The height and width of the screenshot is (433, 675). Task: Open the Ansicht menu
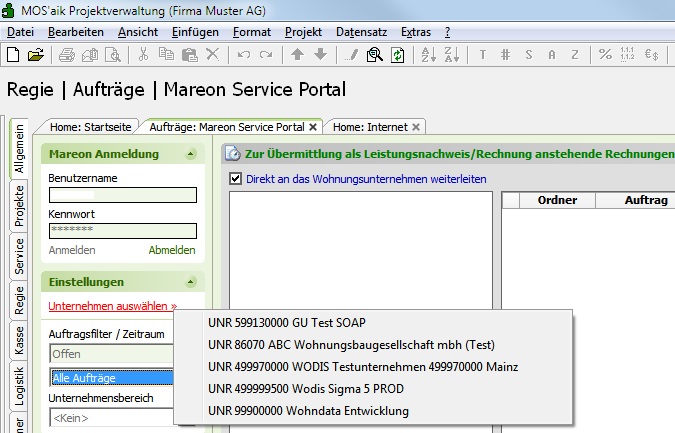point(138,32)
